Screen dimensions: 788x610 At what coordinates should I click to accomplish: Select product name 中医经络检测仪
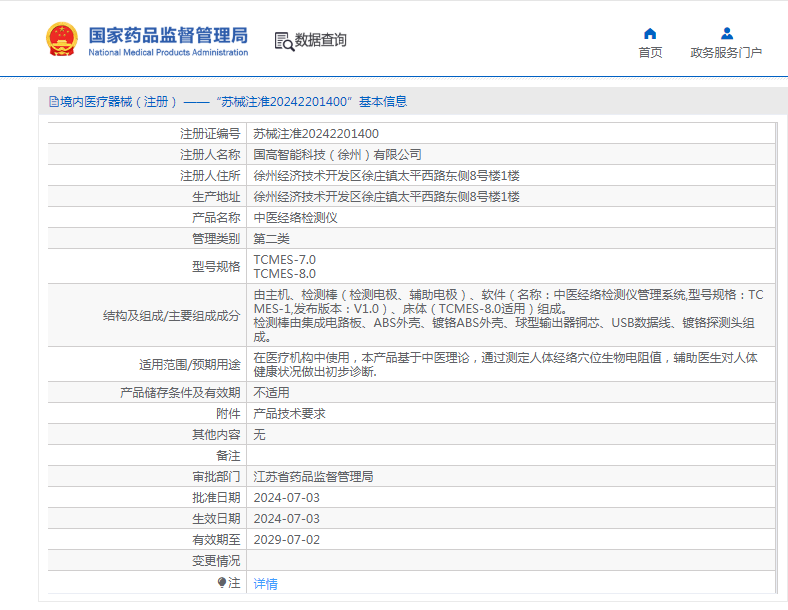(296, 218)
